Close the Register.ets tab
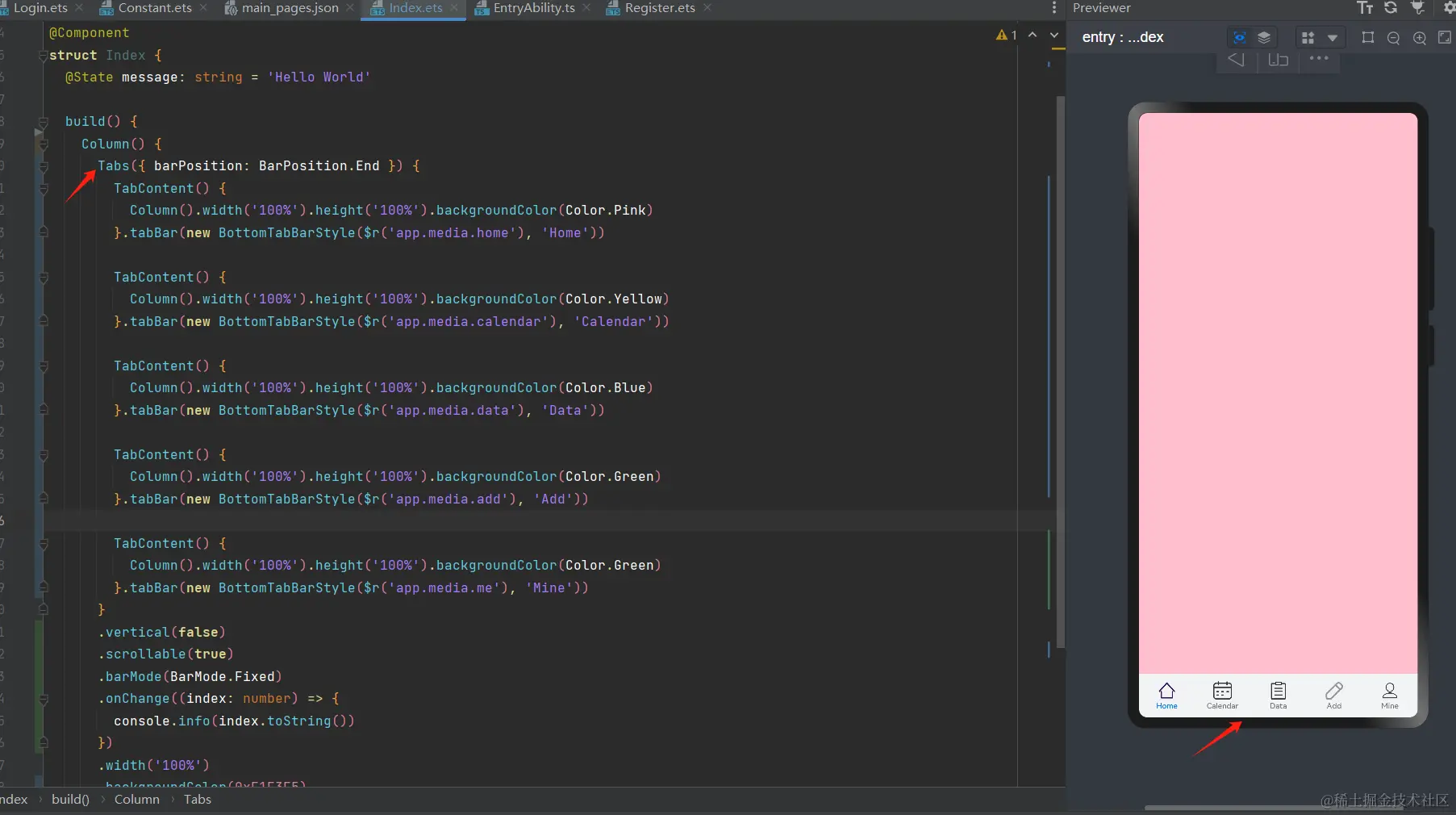The image size is (1456, 815). pos(707,8)
